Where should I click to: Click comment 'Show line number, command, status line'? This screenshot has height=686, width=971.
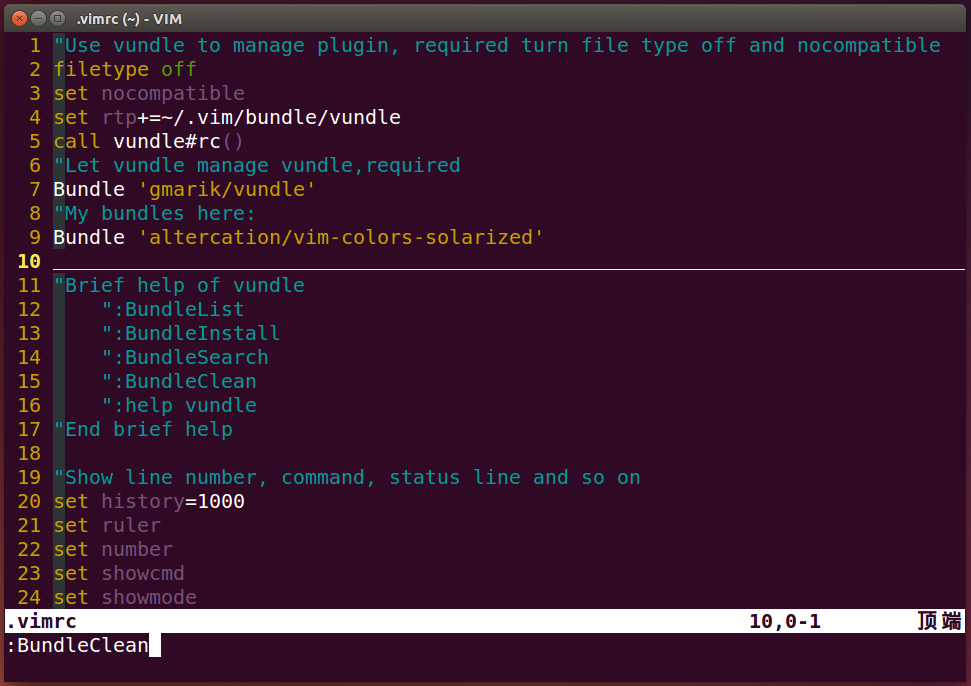pos(347,478)
